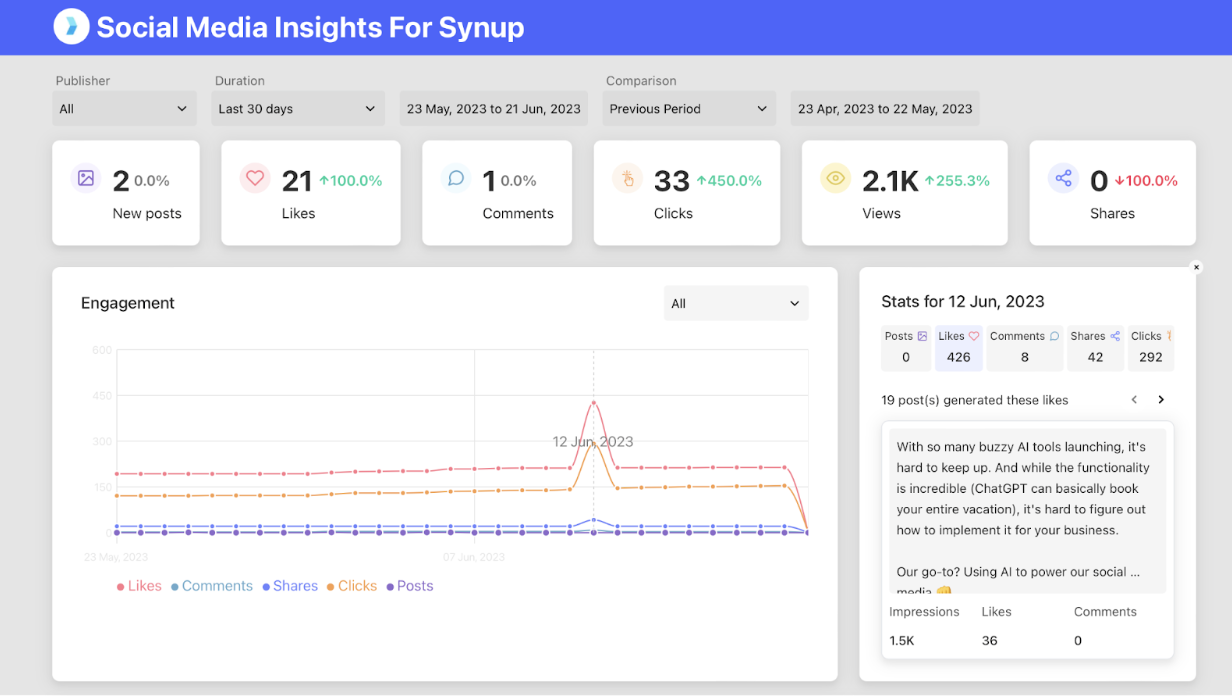This screenshot has width=1232, height=696.
Task: Click the "Engagement" chart heading
Action: [x=128, y=303]
